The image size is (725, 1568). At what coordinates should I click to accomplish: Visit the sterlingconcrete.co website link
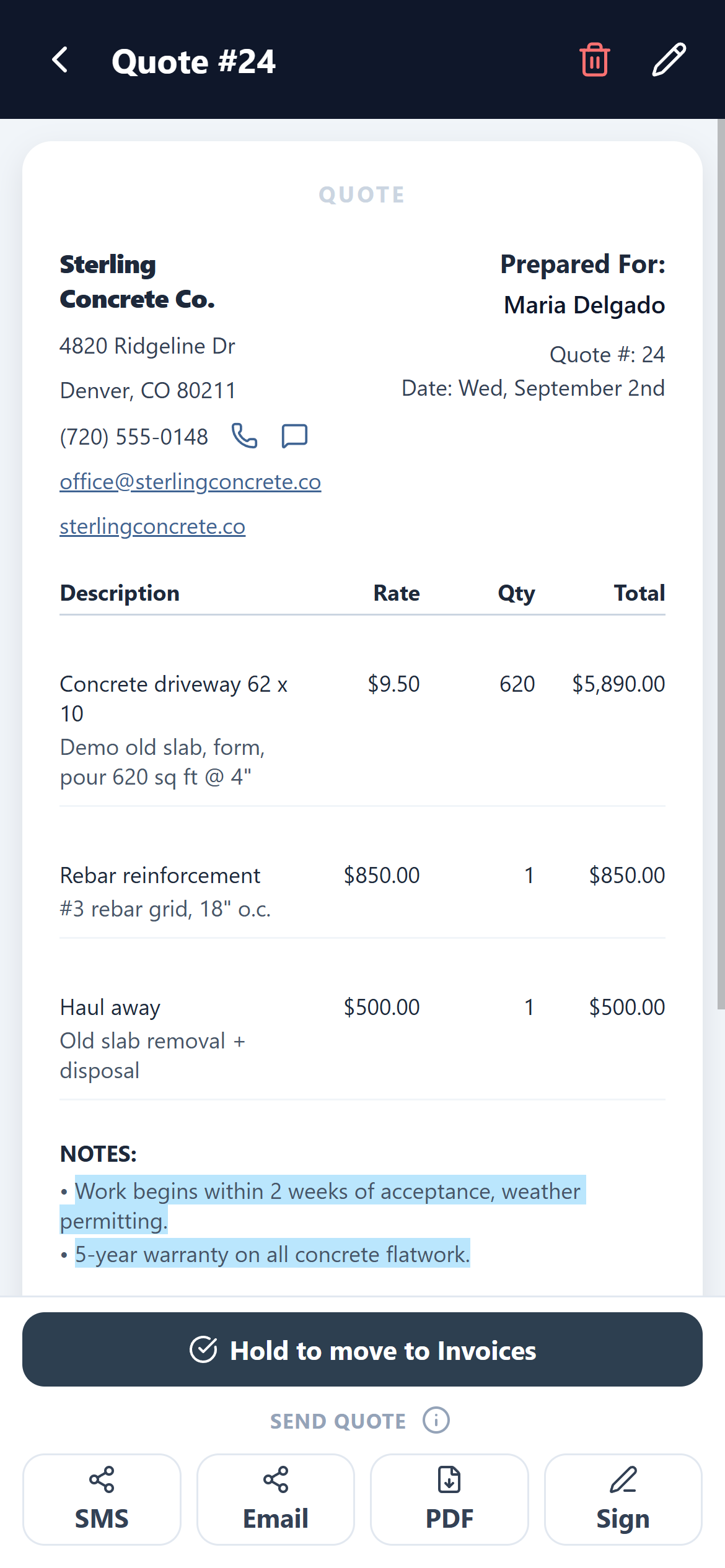click(152, 526)
